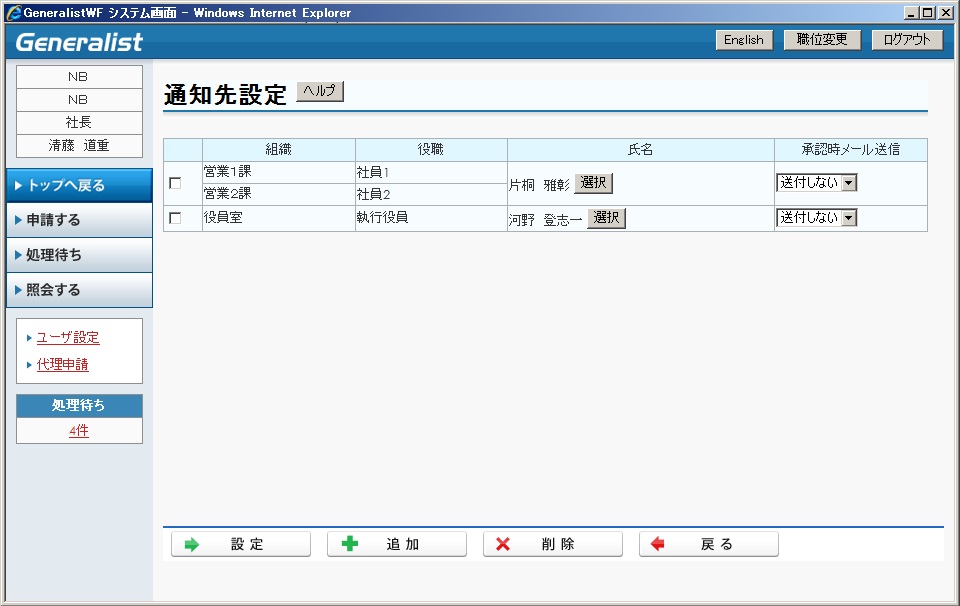Click the green arrow 設定 icon
Image resolution: width=960 pixels, height=606 pixels.
(192, 544)
